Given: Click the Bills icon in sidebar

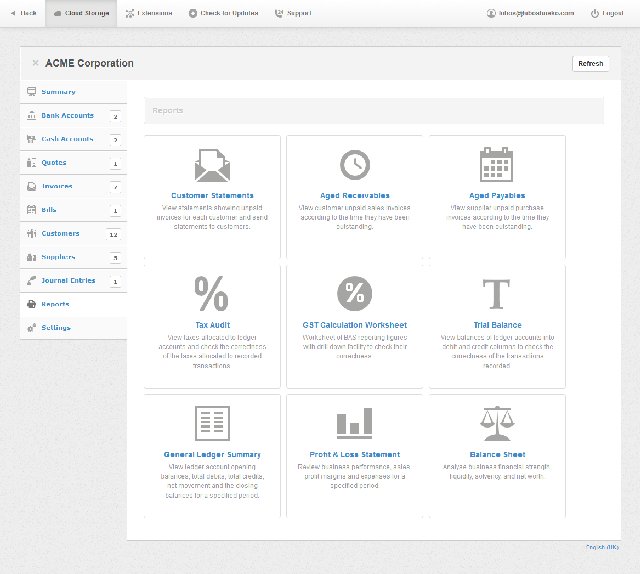Looking at the screenshot, I should pos(31,209).
